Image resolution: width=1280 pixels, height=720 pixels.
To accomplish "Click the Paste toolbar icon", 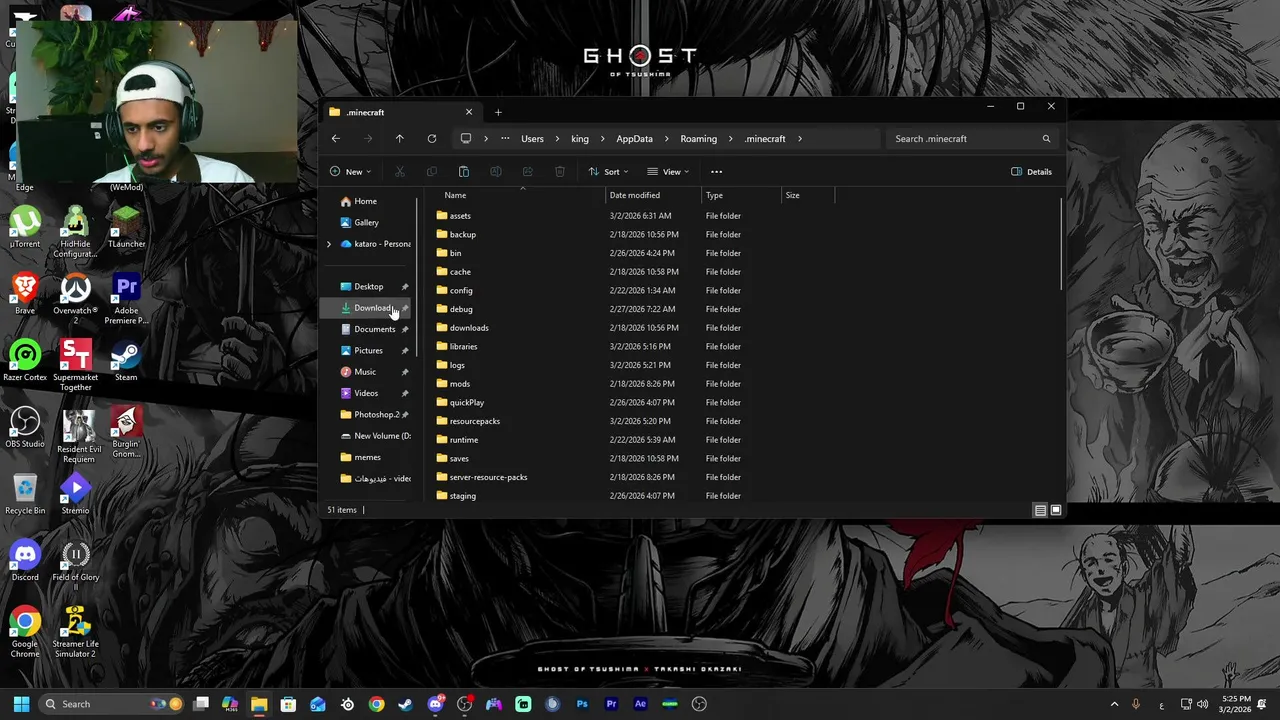I will [463, 172].
